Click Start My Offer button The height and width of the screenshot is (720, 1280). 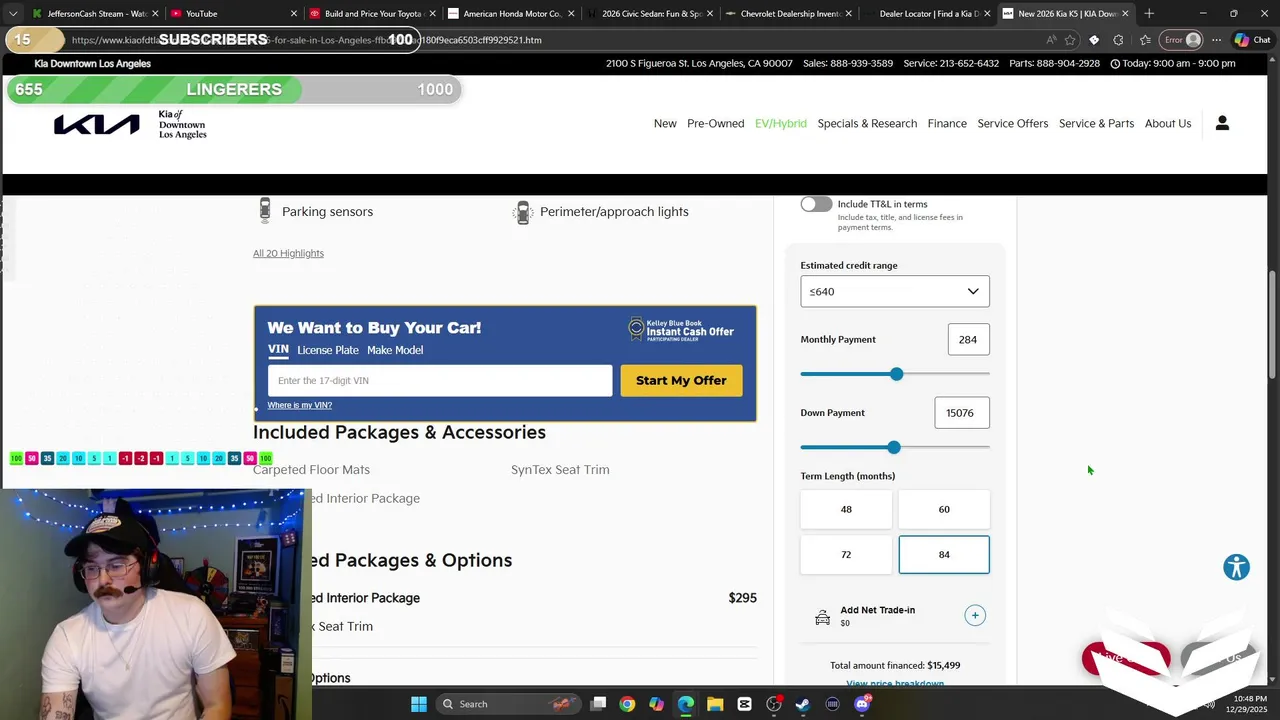[x=681, y=380]
